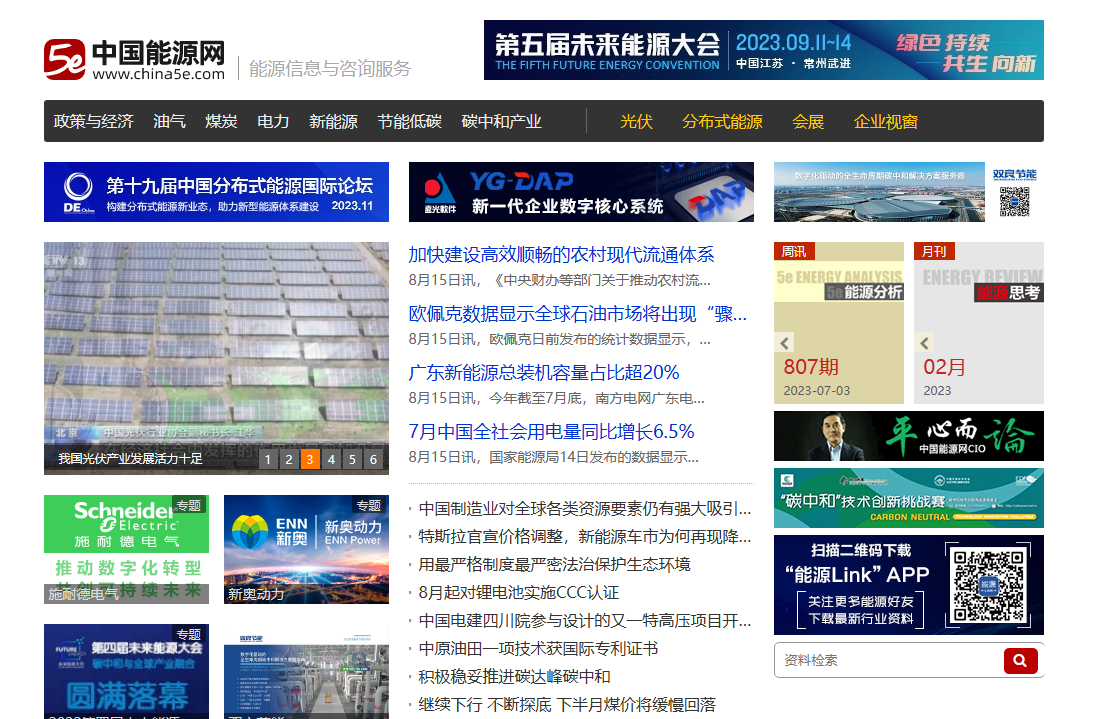Open article 中国电建四川院参与设计的又一特高压项目
This screenshot has width=1107, height=719.
[x=585, y=621]
